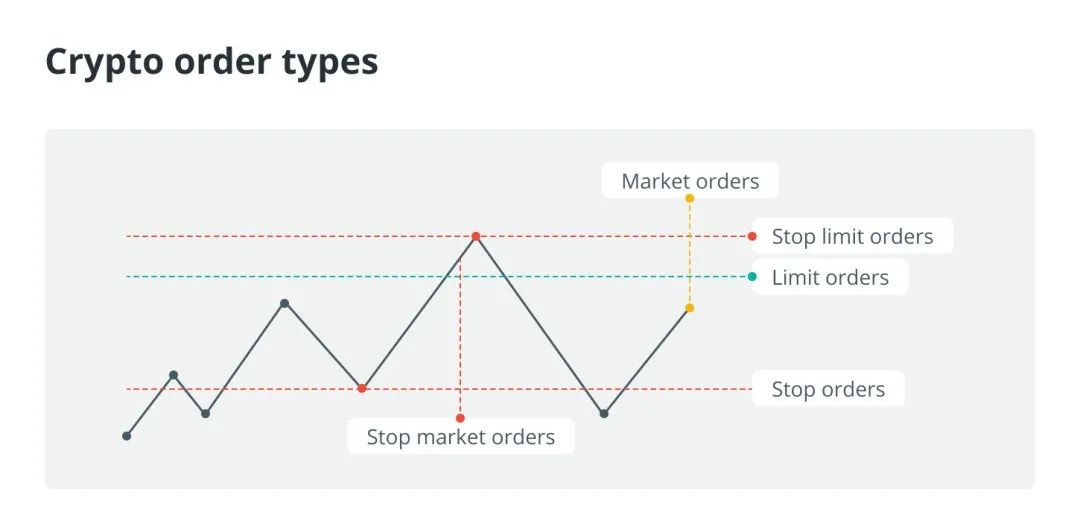
Task: Select the yellow dot below Market orders label
Action: (689, 198)
